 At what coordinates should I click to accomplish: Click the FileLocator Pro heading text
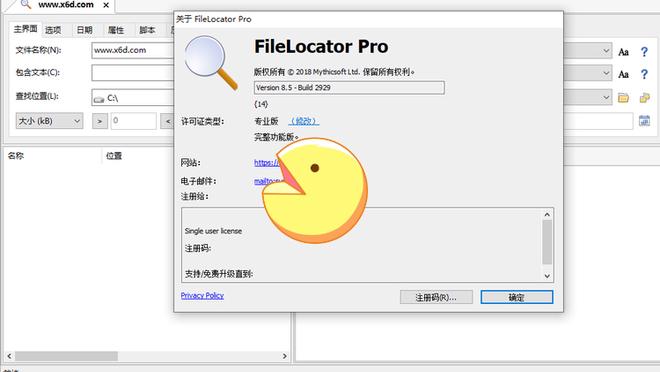click(x=321, y=46)
